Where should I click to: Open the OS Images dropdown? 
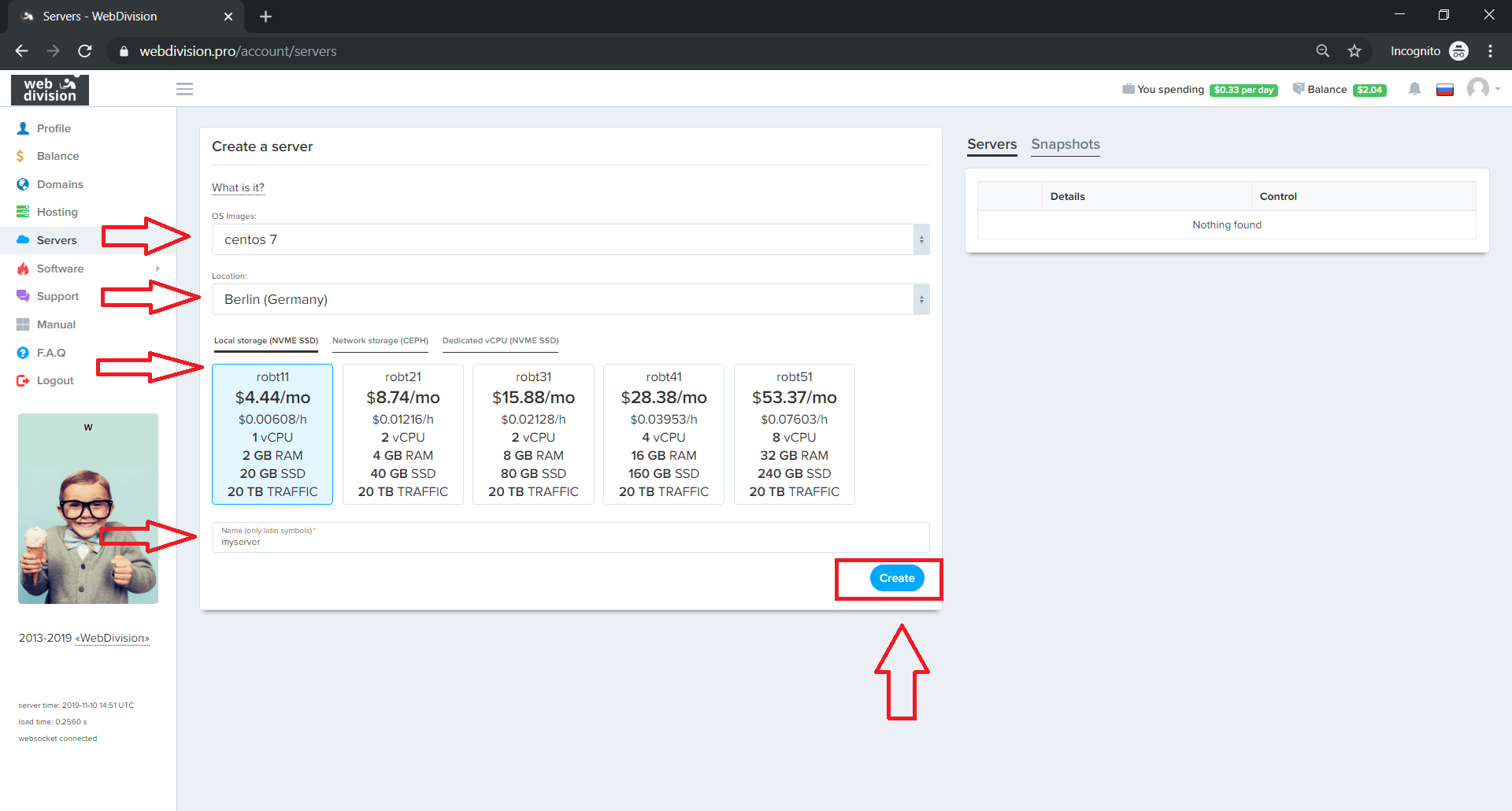point(570,239)
